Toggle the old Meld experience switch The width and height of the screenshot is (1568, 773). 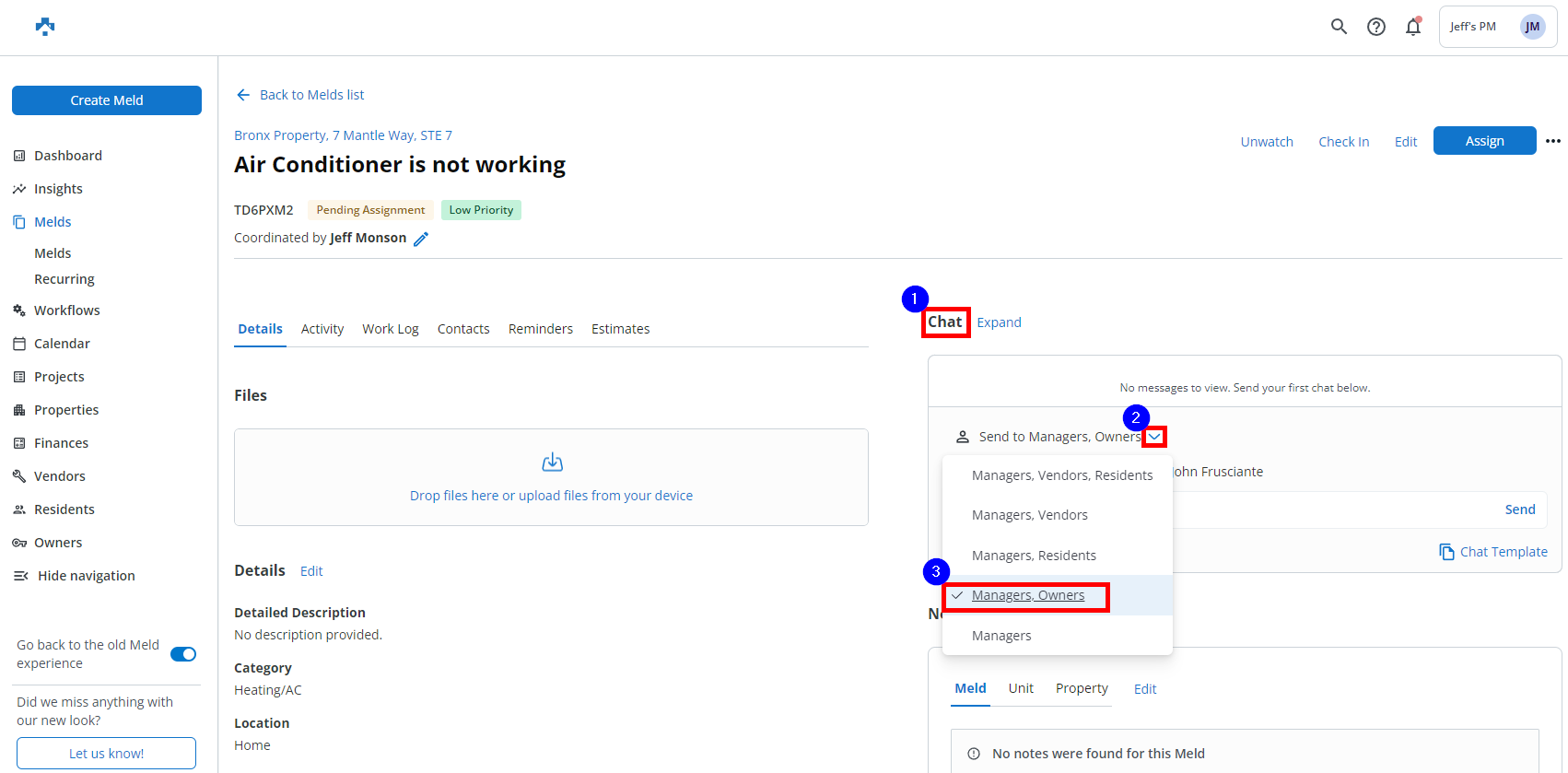pos(183,654)
